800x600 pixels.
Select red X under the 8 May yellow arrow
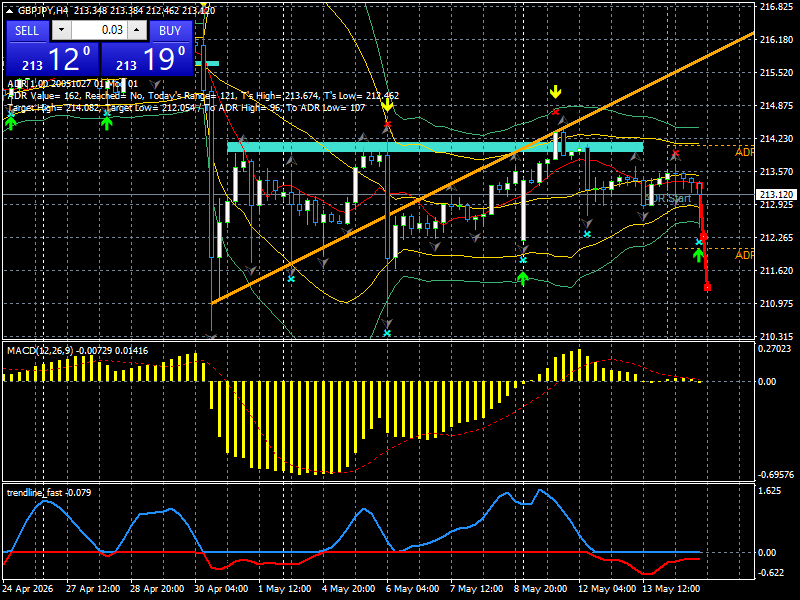pyautogui.click(x=556, y=111)
